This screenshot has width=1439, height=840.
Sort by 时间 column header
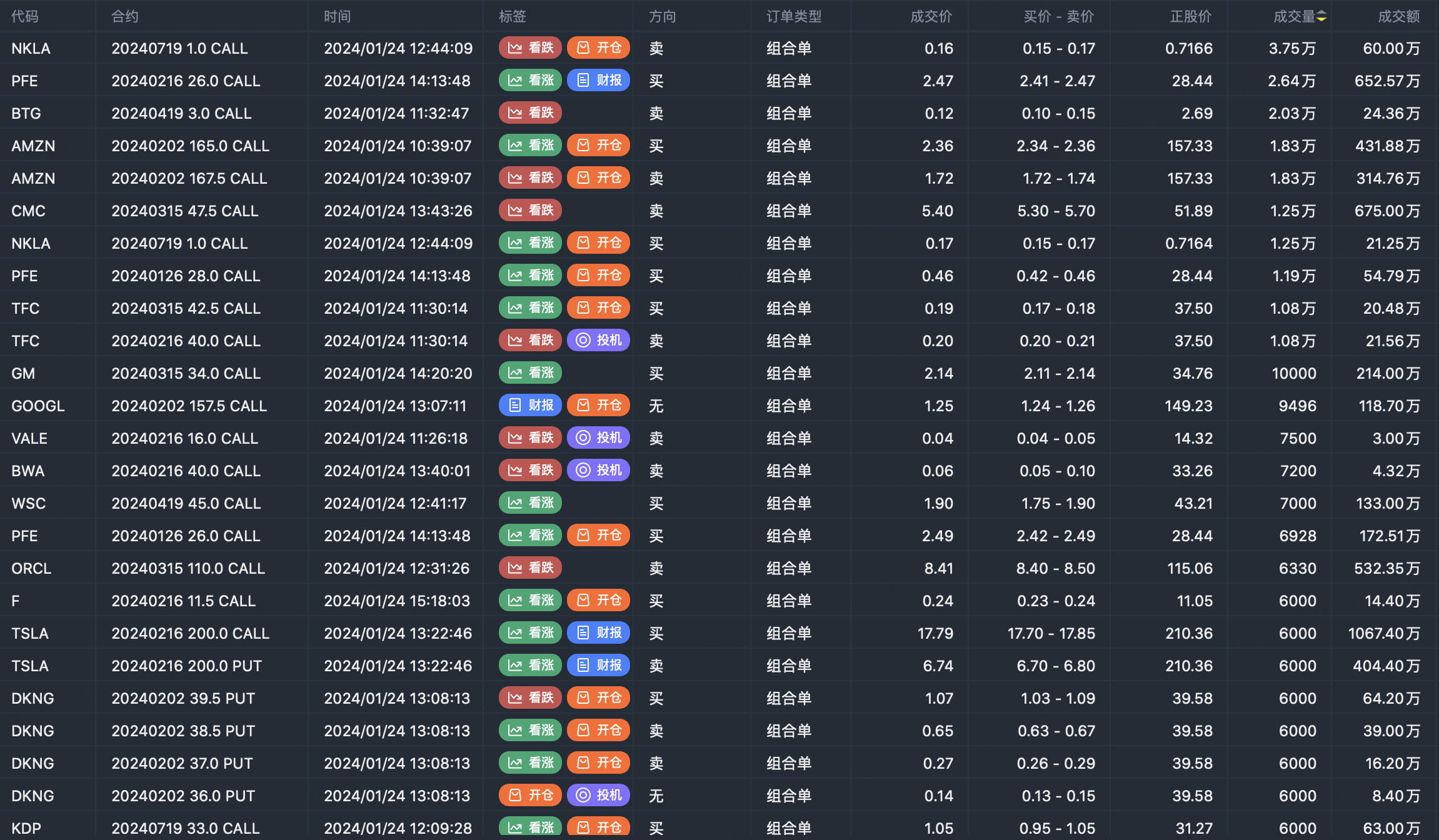337,17
